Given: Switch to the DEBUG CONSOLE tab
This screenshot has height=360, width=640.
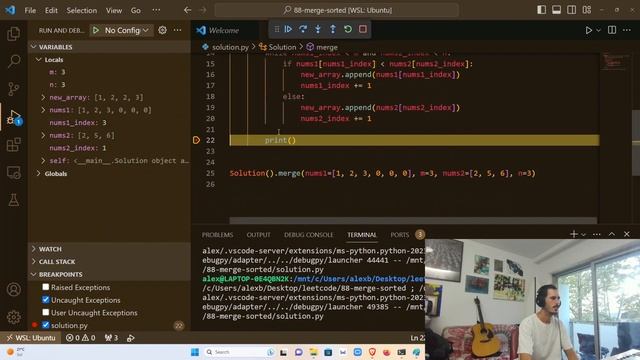Looking at the screenshot, I should click(x=309, y=235).
